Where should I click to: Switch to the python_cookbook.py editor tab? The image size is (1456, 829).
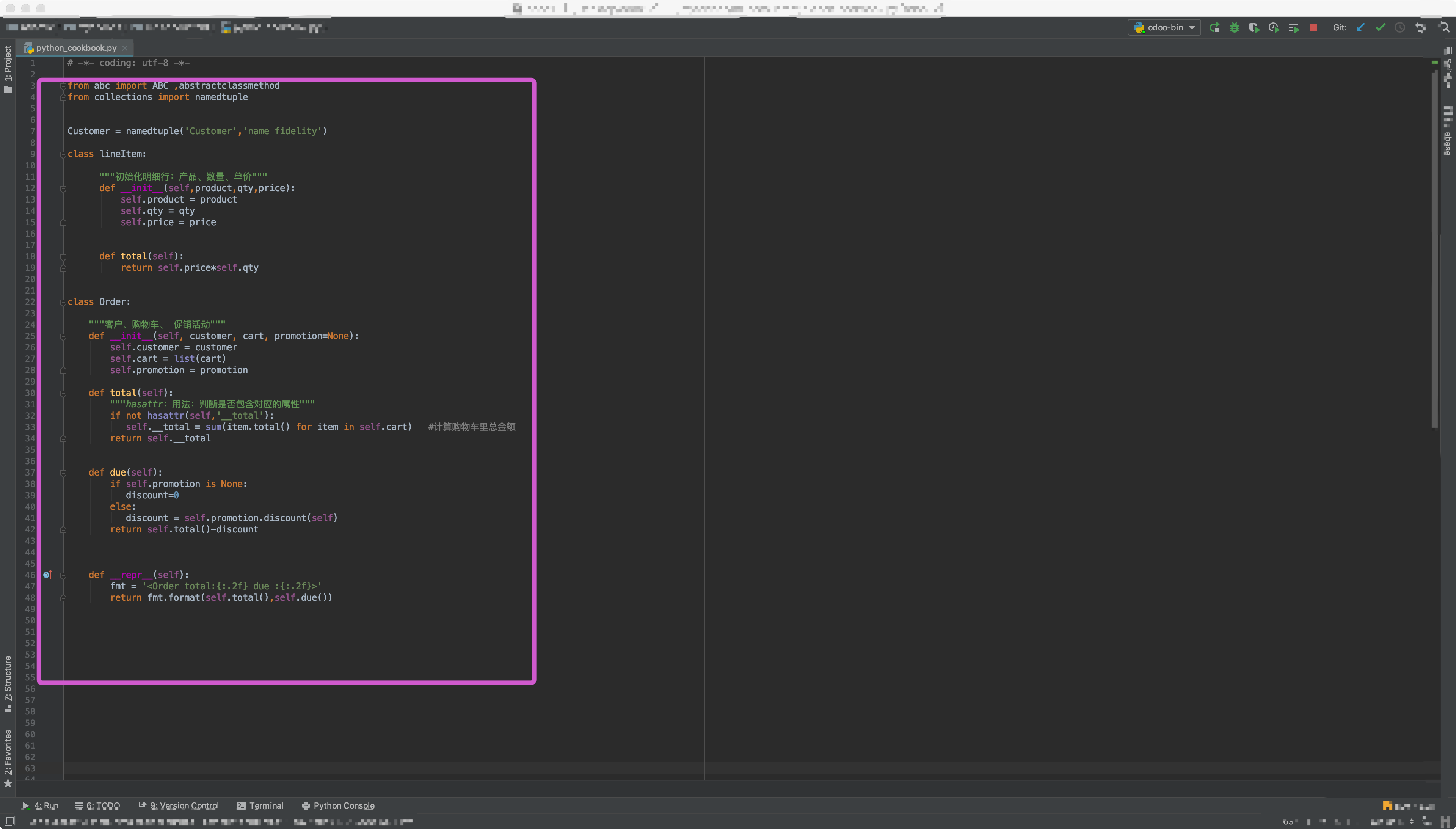click(76, 48)
